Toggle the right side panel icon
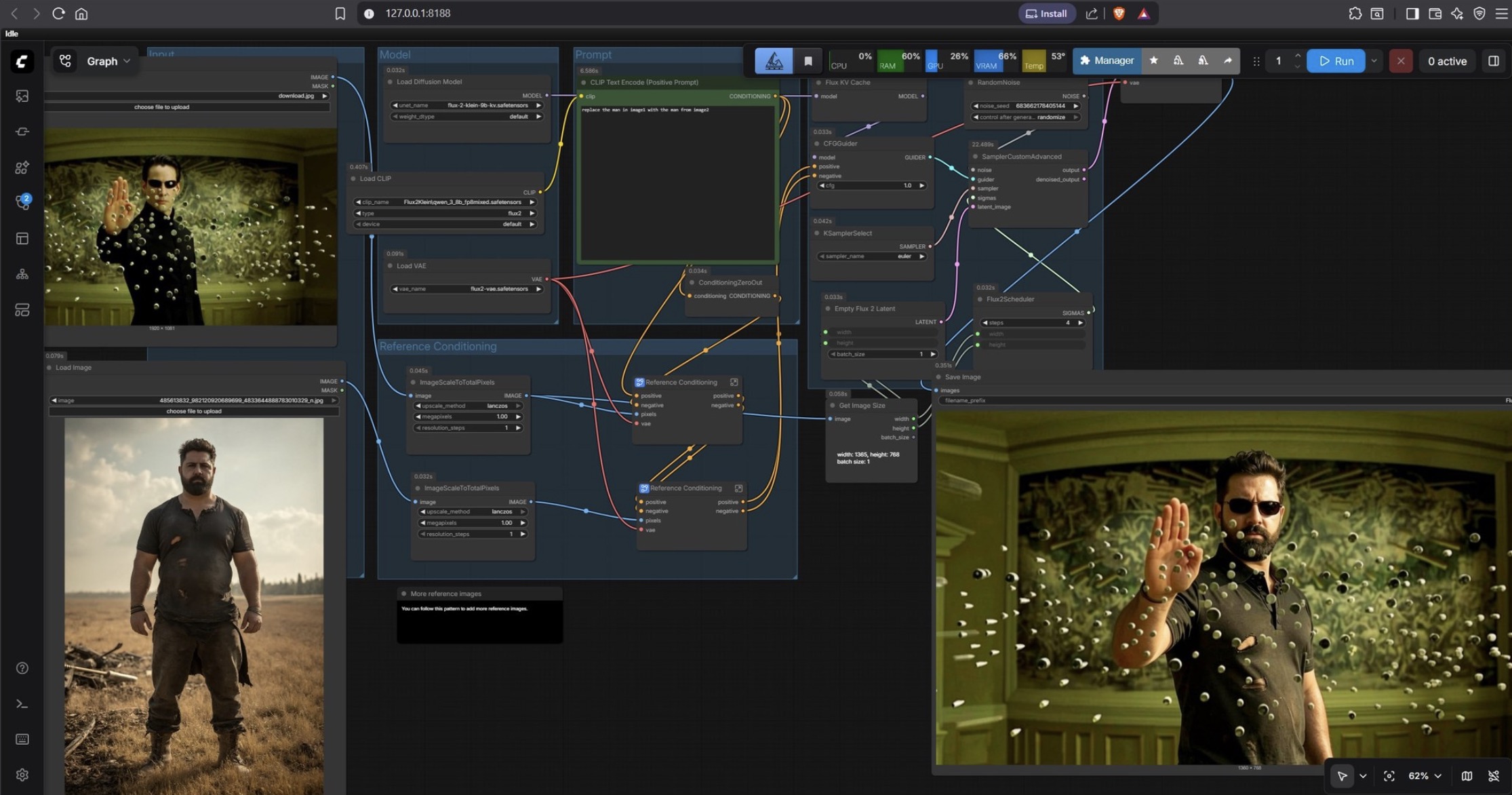This screenshot has width=1512, height=795. 1493,61
